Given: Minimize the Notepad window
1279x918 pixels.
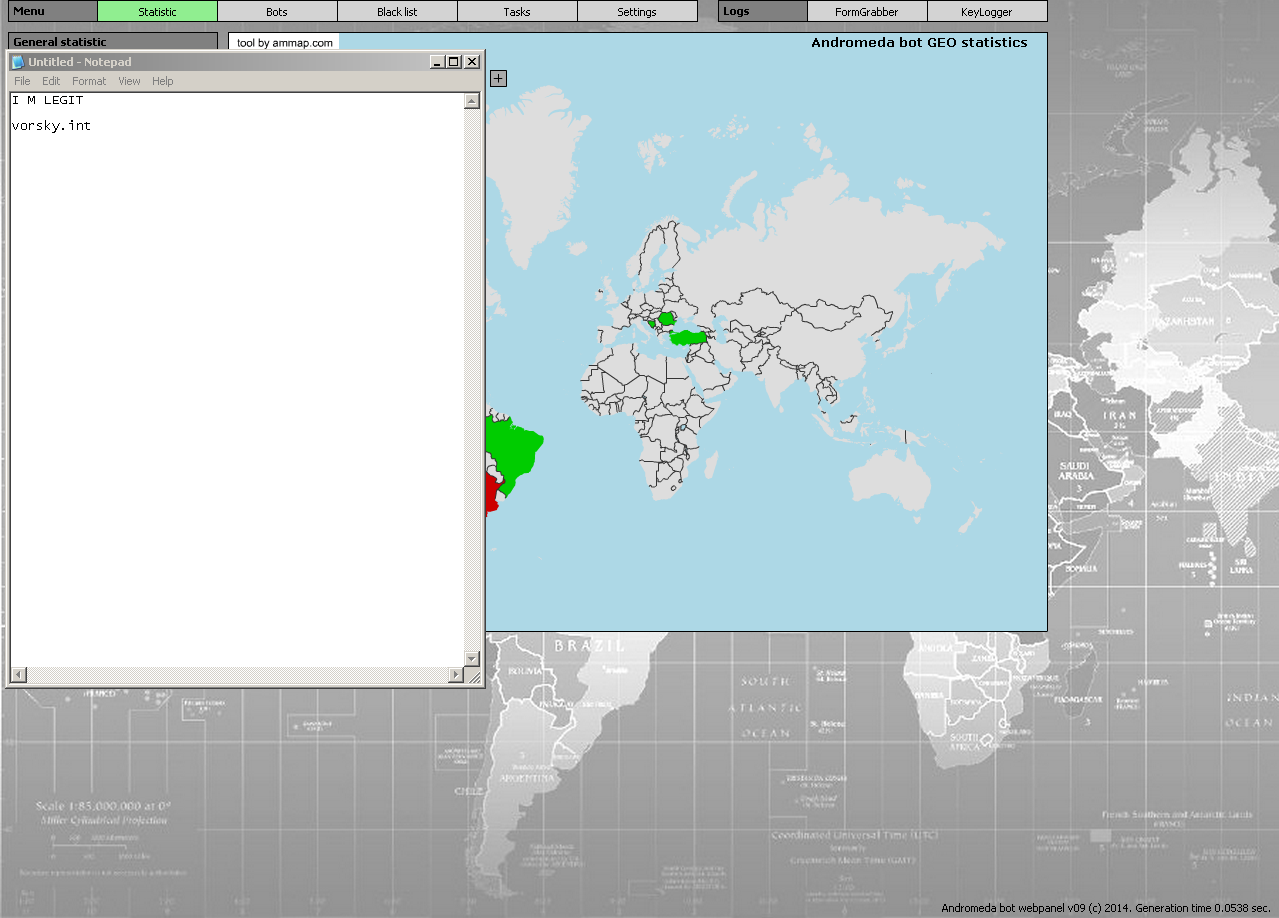Looking at the screenshot, I should tap(437, 62).
